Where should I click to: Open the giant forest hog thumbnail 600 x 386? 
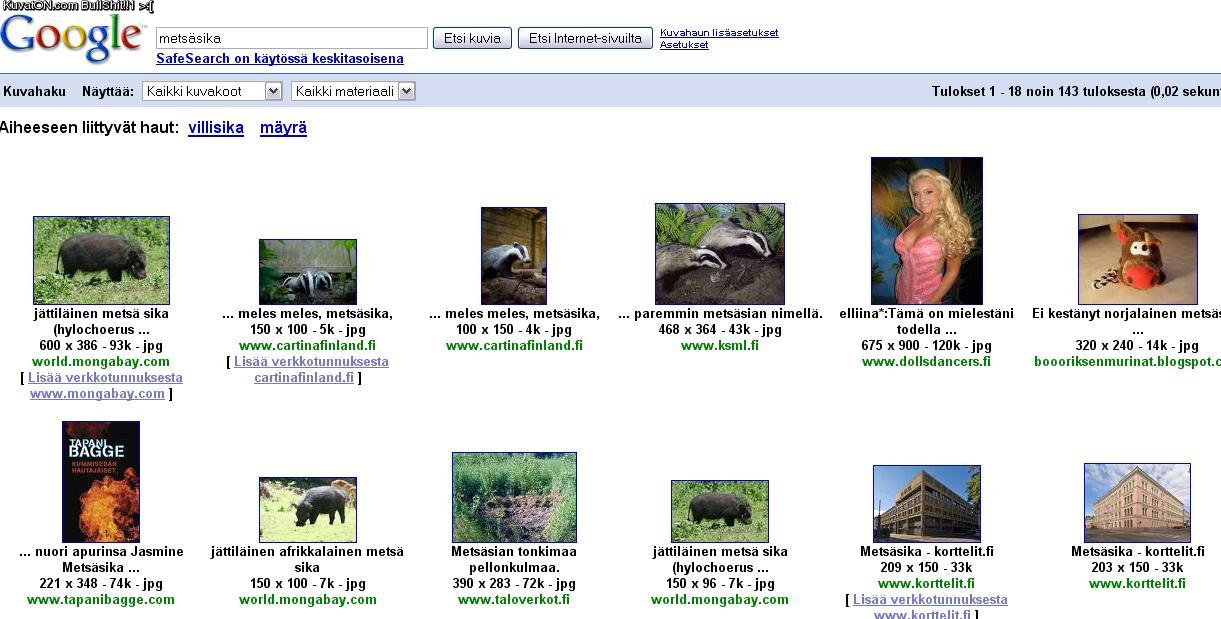(x=101, y=260)
